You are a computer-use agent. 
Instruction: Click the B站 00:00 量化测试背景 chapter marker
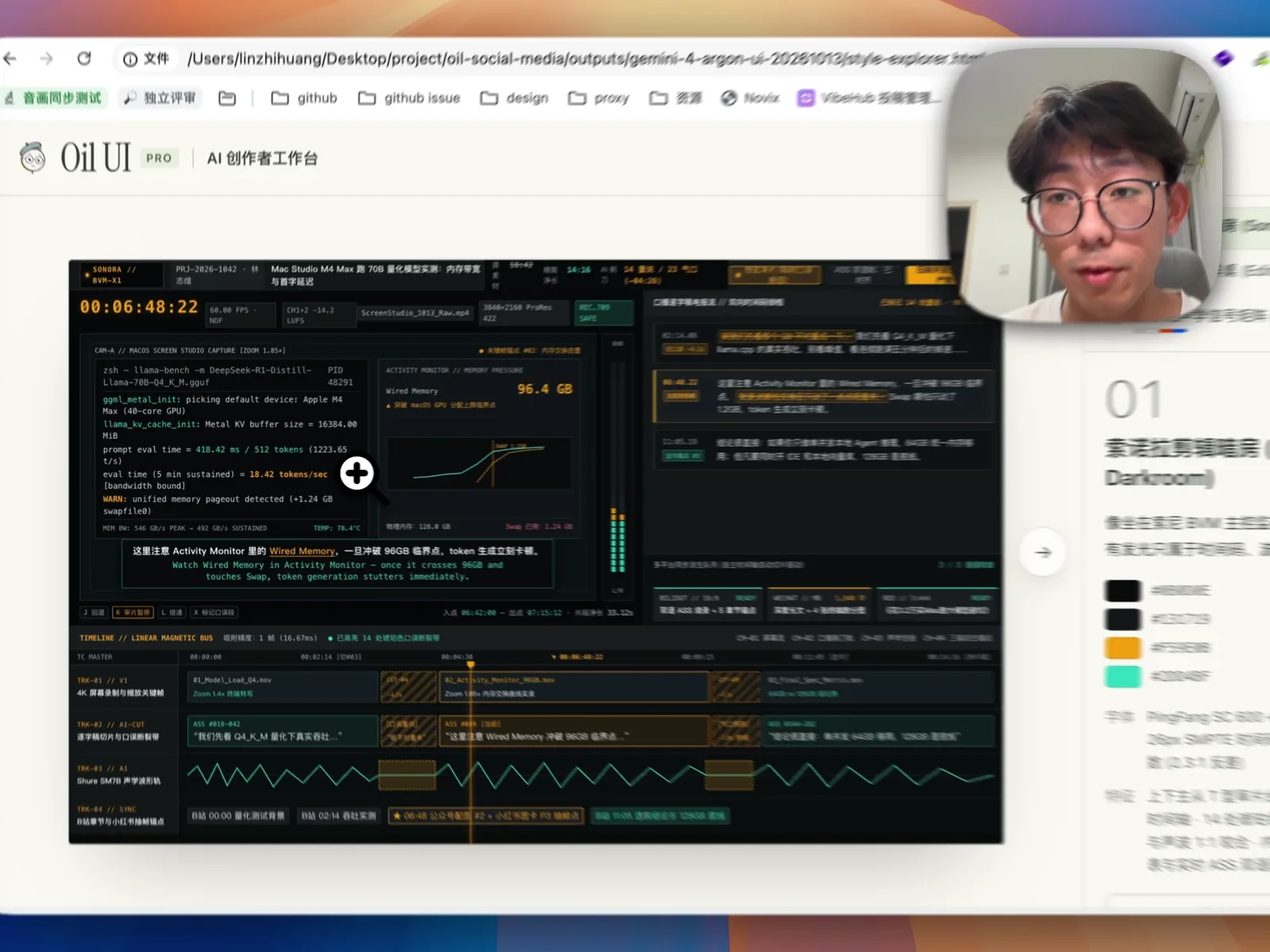click(238, 816)
